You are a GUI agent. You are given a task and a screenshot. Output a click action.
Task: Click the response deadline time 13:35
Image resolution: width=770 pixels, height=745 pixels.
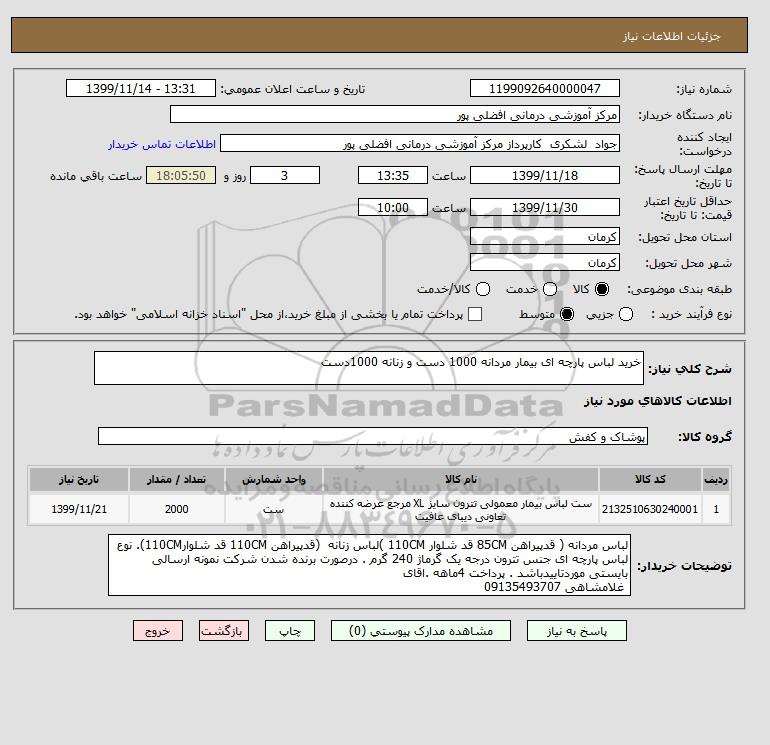point(393,175)
